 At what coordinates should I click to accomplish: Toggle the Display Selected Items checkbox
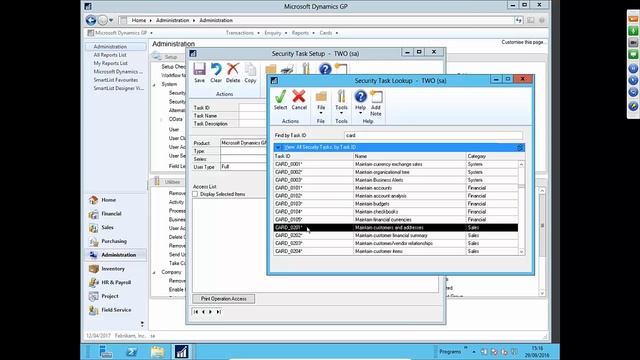195,194
